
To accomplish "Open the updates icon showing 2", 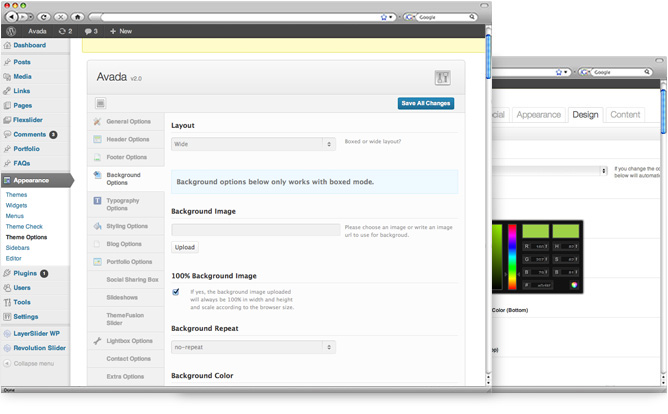I will pyautogui.click(x=65, y=31).
